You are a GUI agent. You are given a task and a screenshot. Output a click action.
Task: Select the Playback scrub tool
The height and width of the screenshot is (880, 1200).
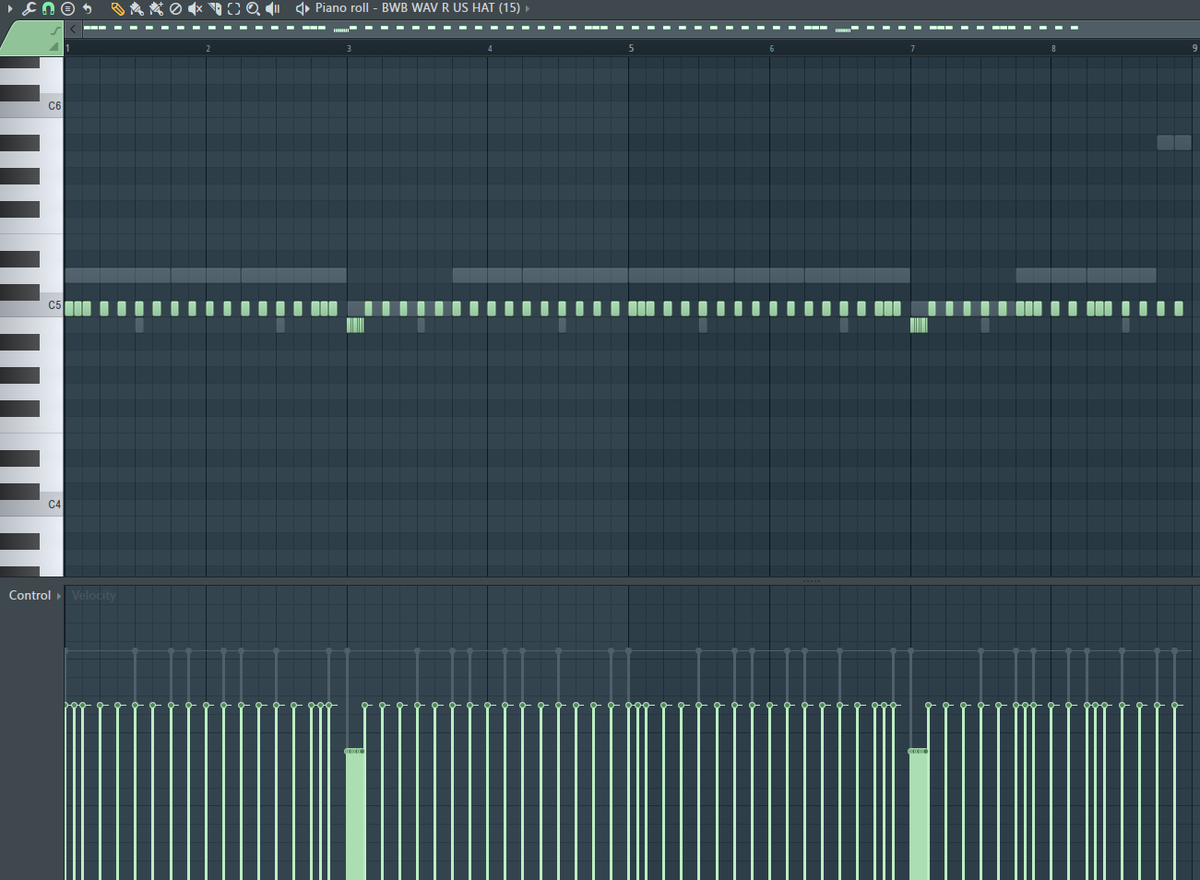273,8
